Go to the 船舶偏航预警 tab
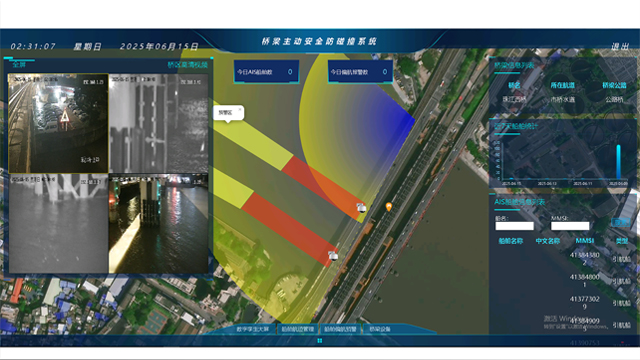The height and width of the screenshot is (360, 640). [340, 329]
